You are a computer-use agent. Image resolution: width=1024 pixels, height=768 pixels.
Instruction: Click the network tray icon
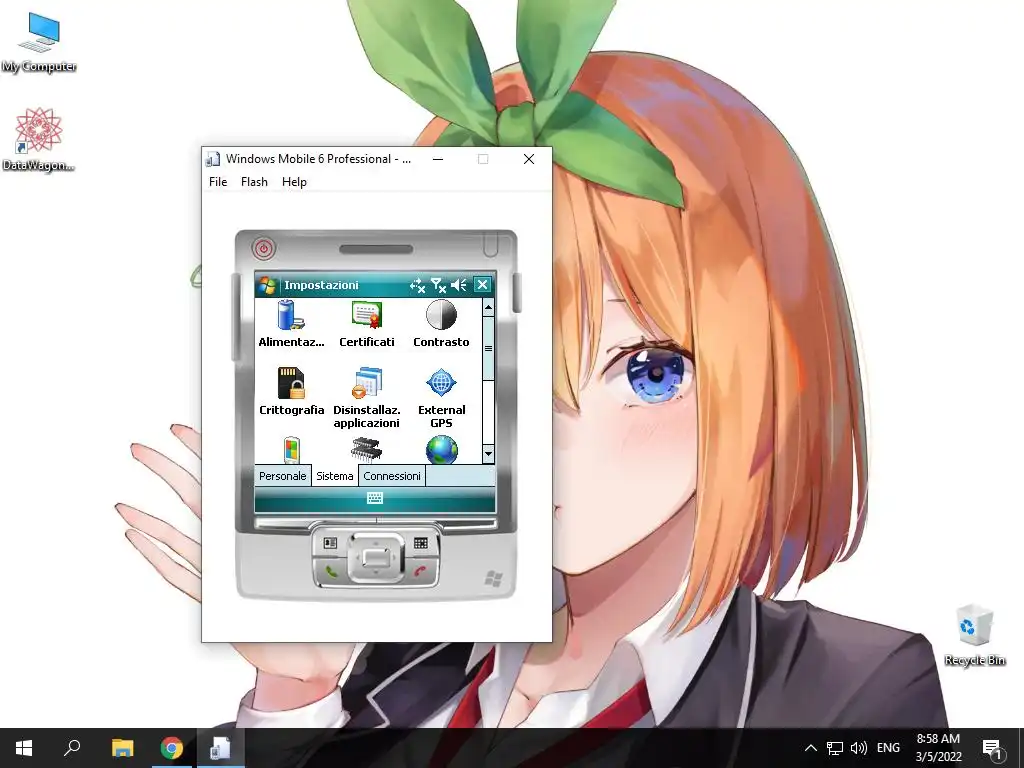coord(835,748)
